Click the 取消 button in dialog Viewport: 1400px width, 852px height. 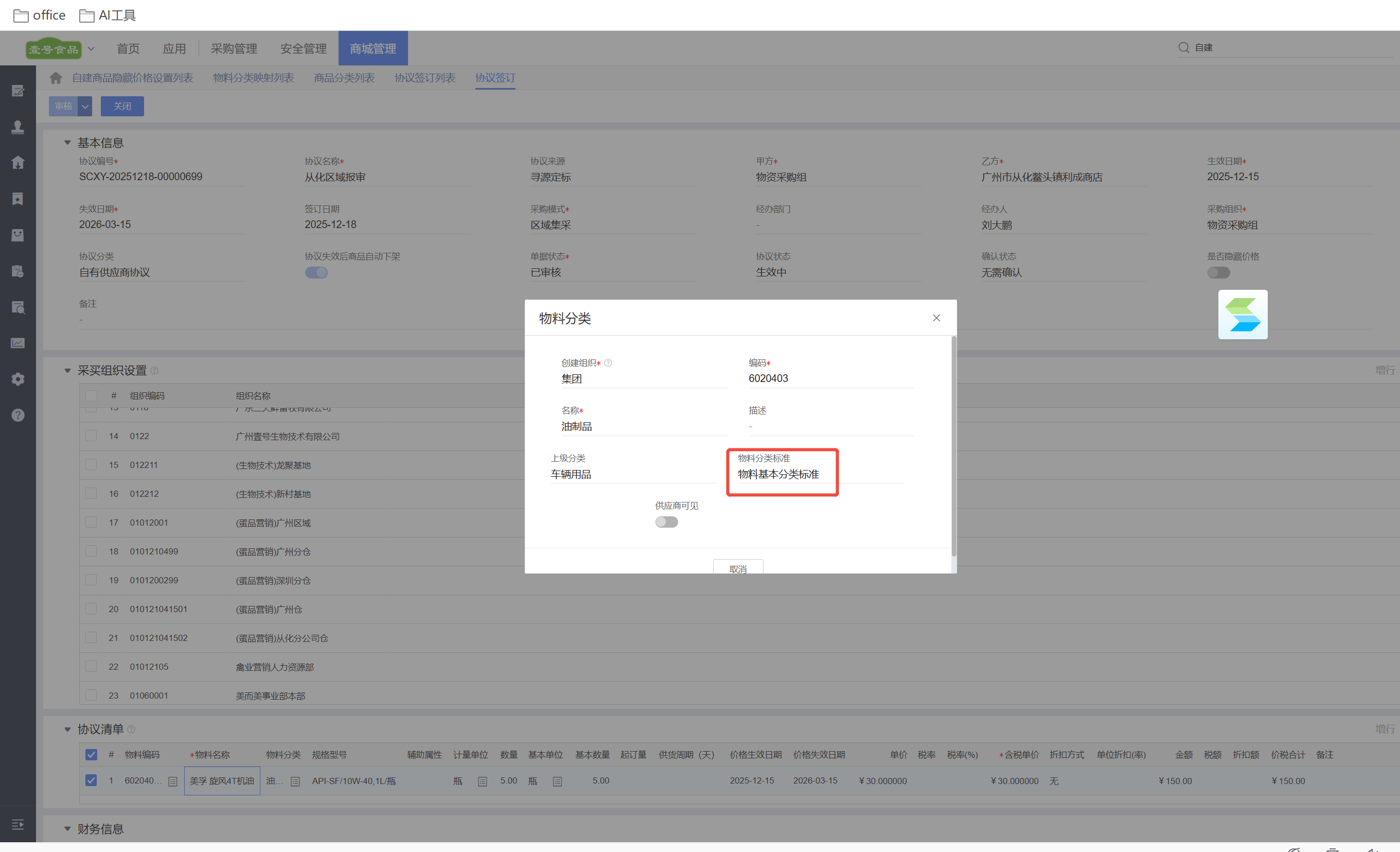tap(737, 568)
